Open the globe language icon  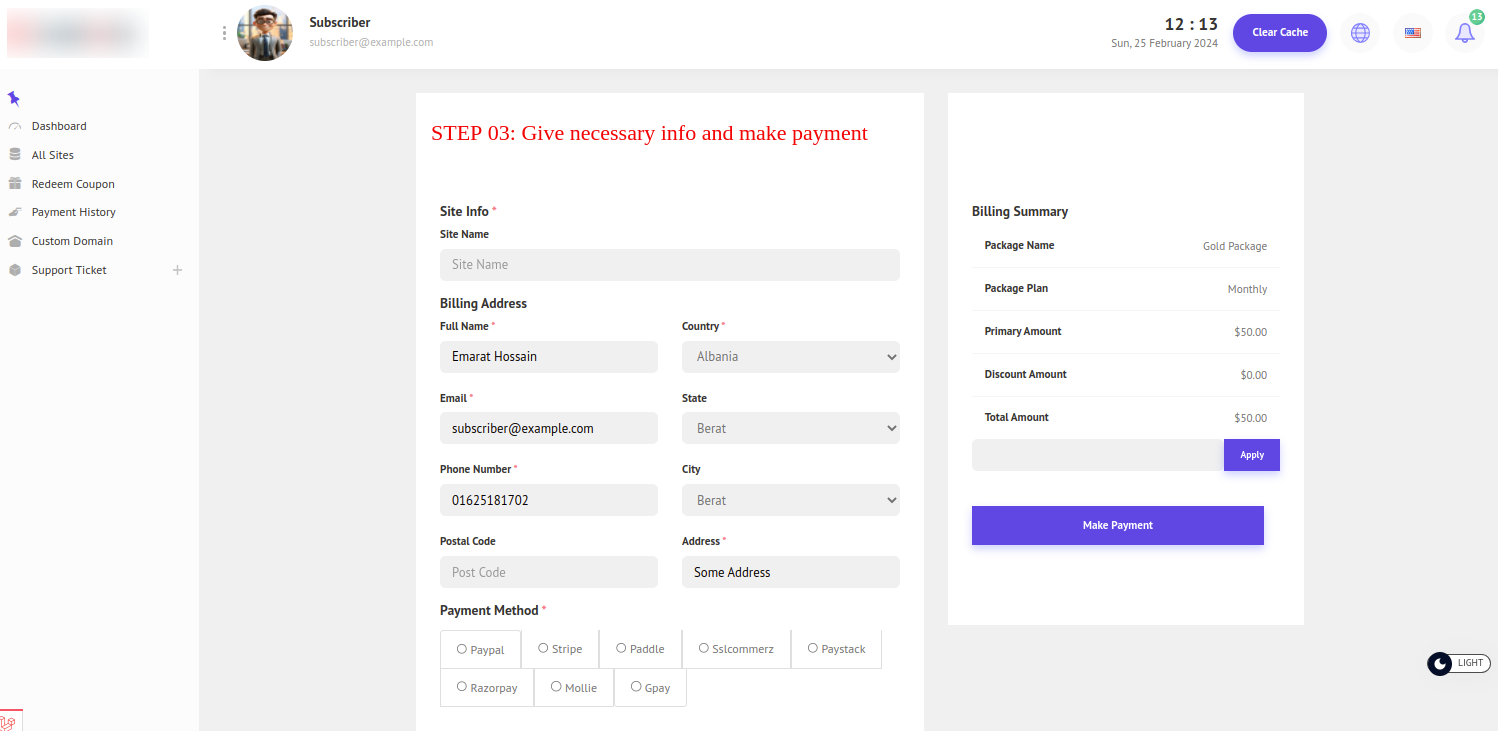pos(1360,33)
